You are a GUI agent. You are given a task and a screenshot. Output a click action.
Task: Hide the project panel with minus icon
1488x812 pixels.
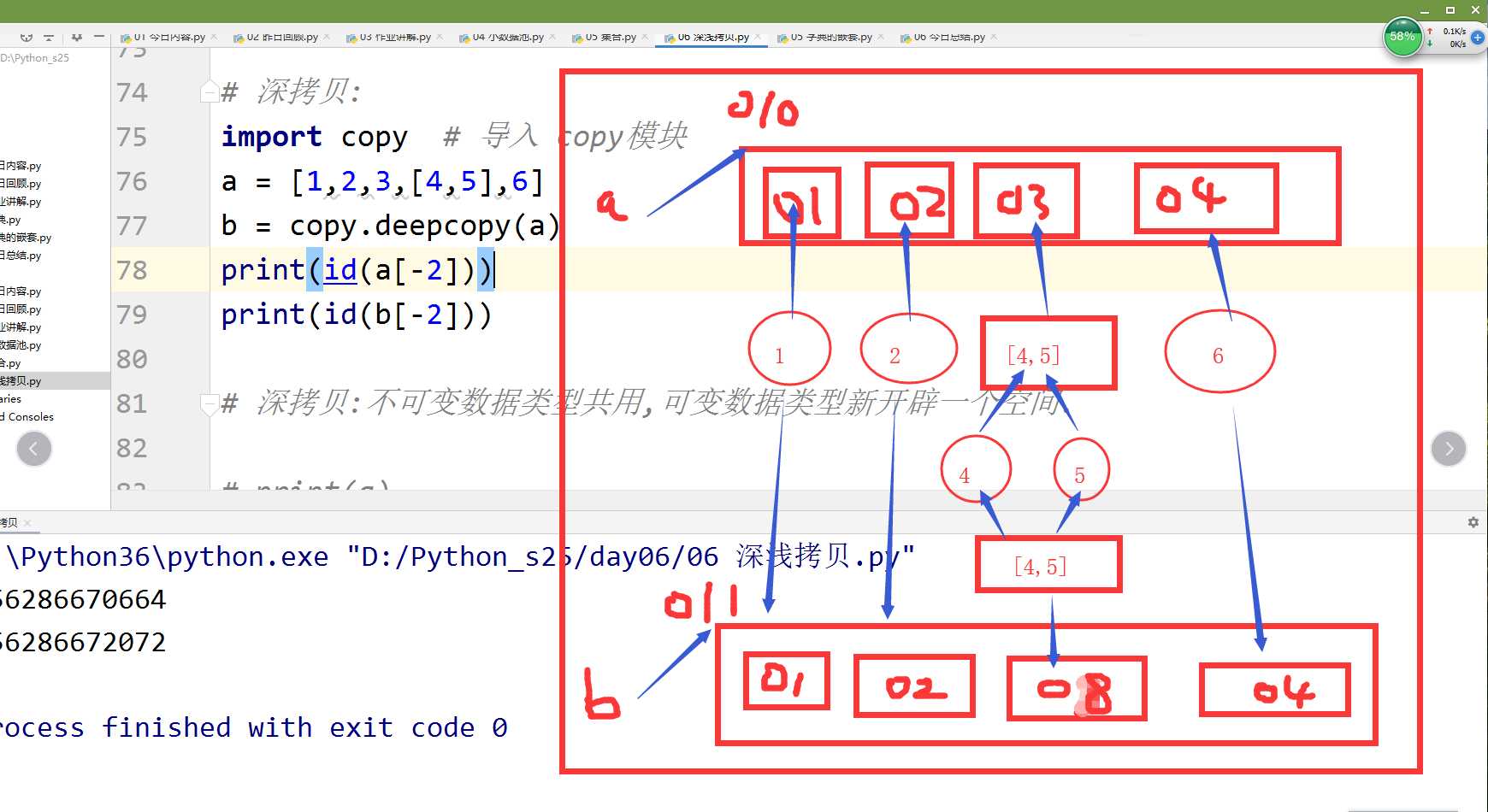pyautogui.click(x=99, y=37)
